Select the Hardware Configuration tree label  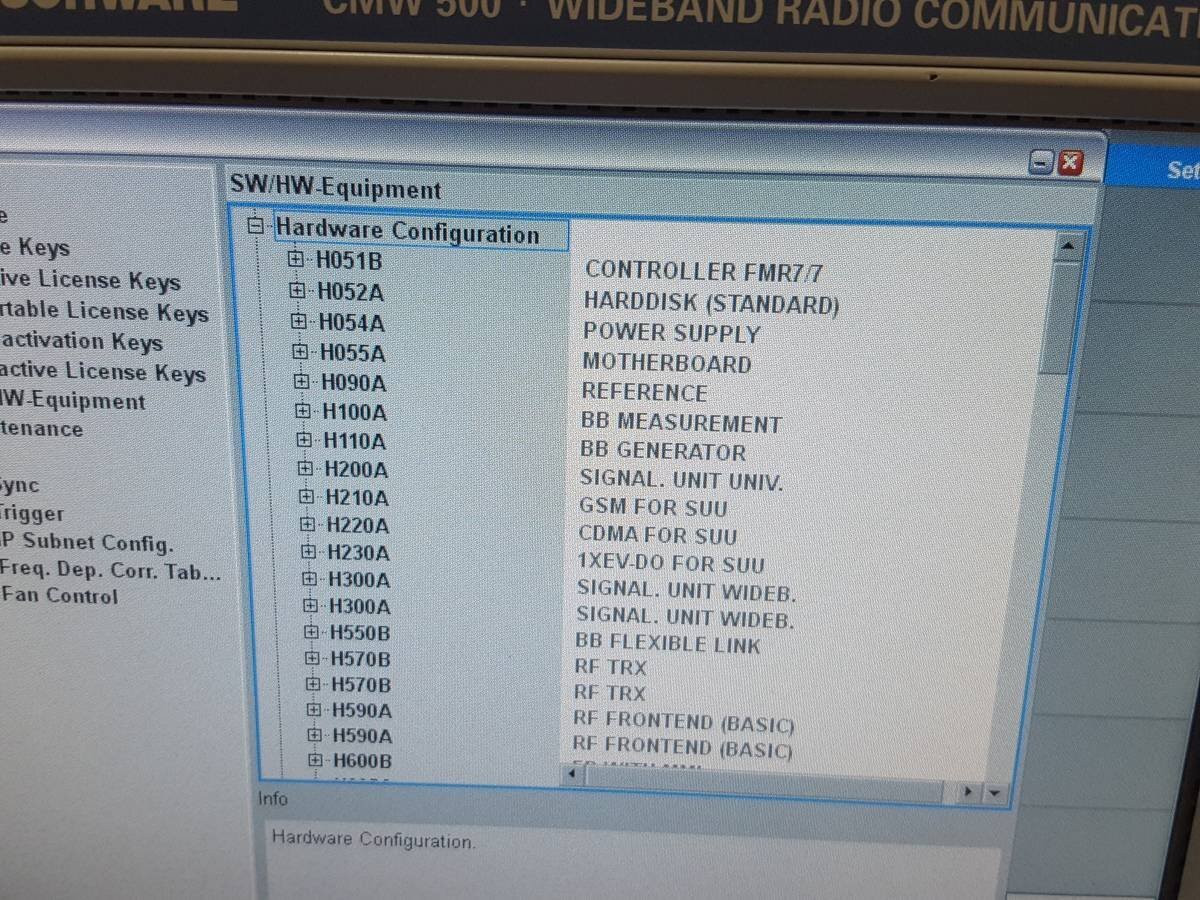407,232
